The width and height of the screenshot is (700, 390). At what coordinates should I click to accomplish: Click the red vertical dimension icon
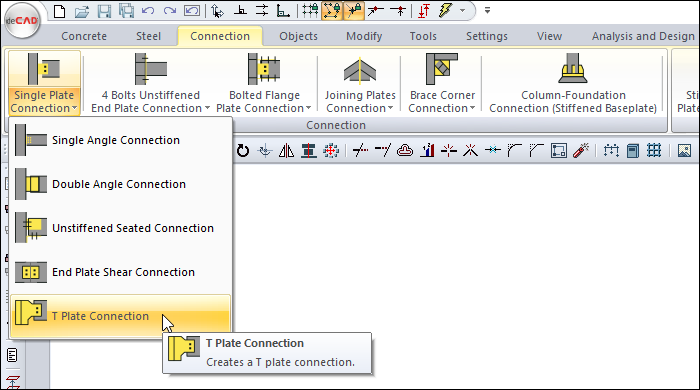(x=424, y=11)
